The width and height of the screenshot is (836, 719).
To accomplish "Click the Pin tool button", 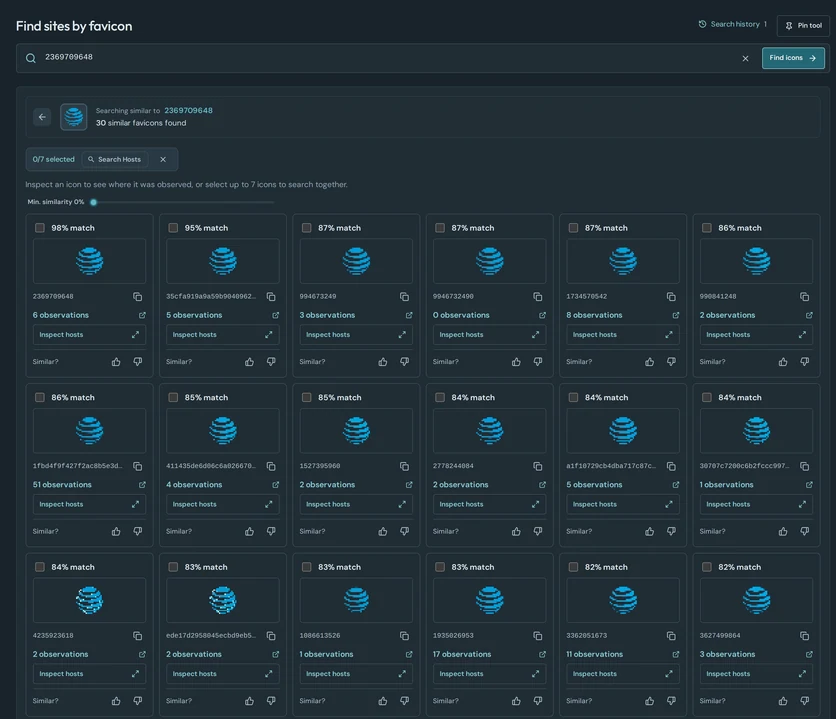I will [803, 26].
